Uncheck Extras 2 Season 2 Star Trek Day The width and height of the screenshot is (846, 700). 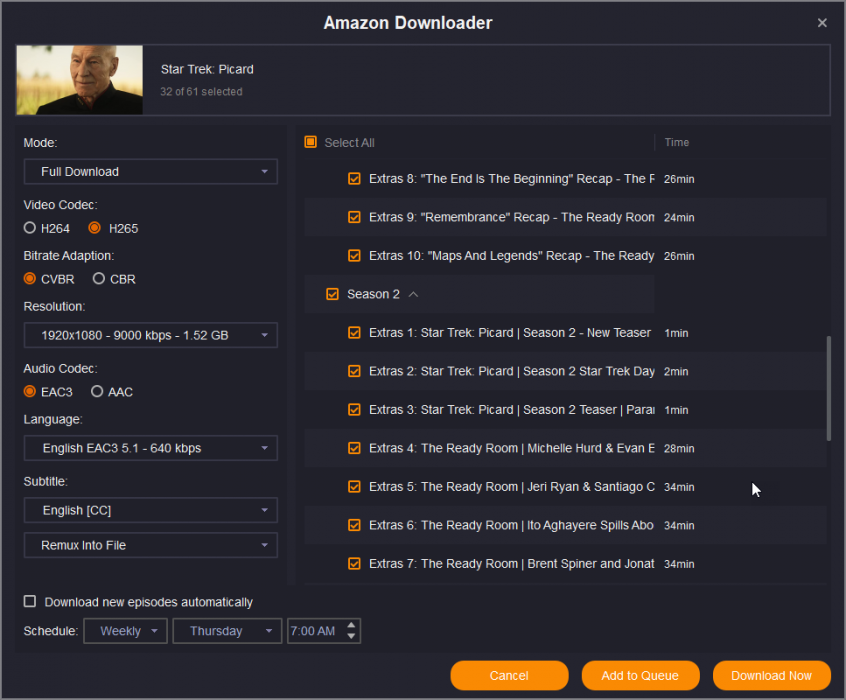coord(354,371)
